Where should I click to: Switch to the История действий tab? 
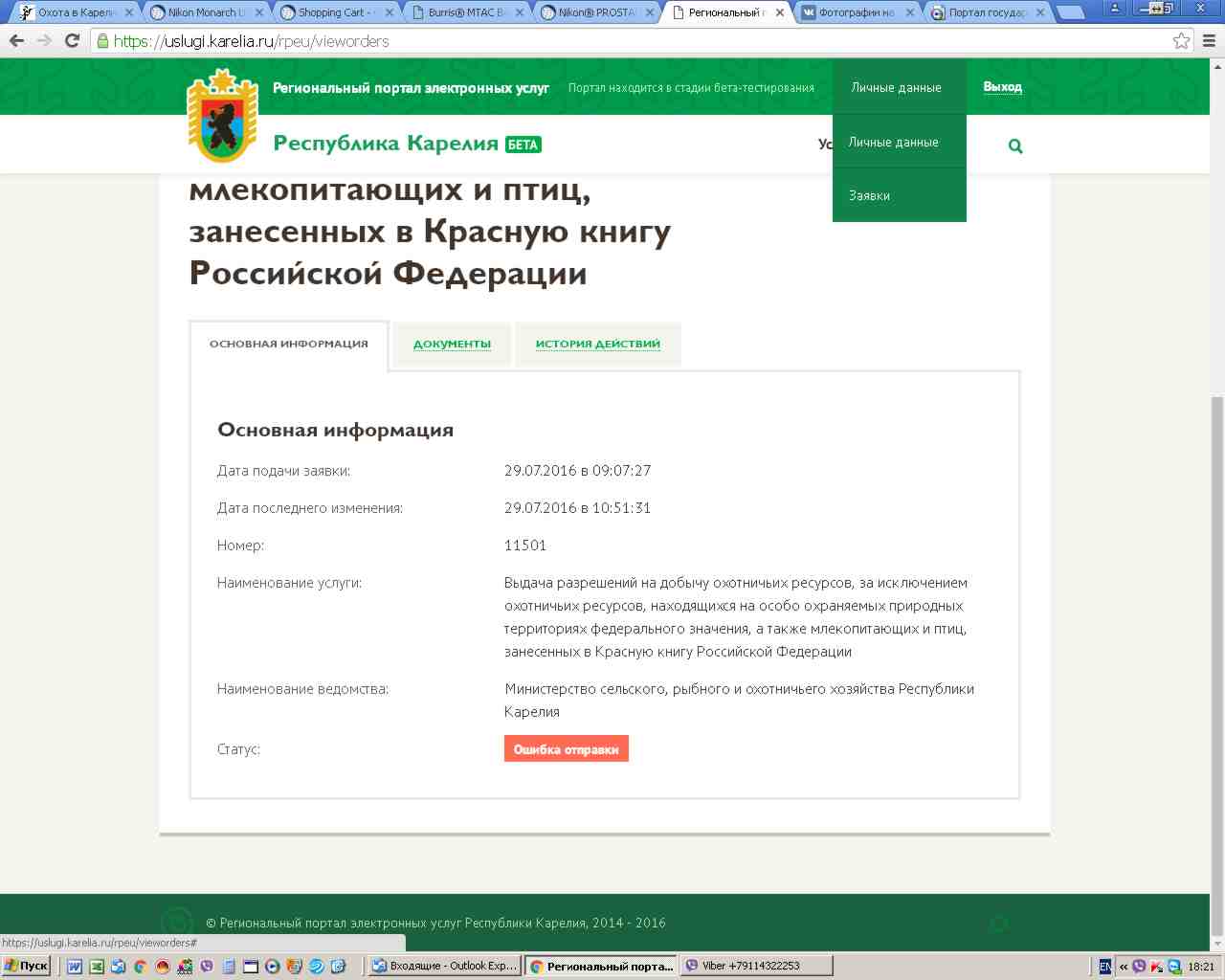[597, 344]
